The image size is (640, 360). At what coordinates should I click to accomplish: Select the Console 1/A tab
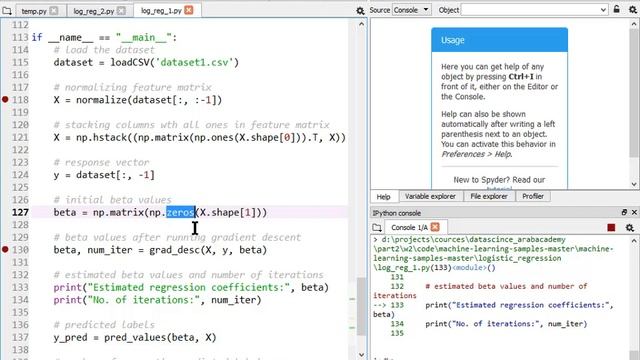point(409,227)
